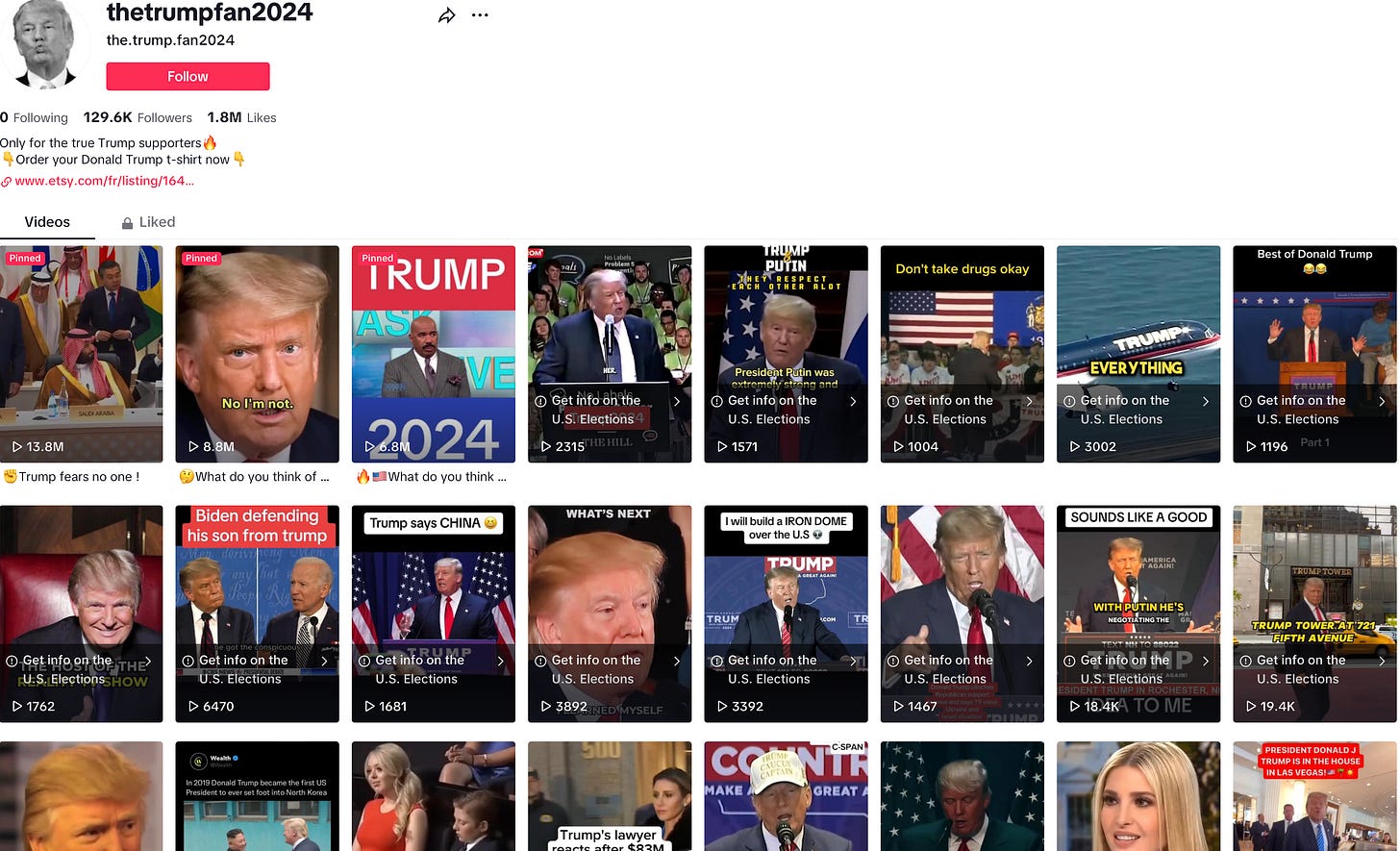Click 'Trump fears no one !' caption

[72, 477]
